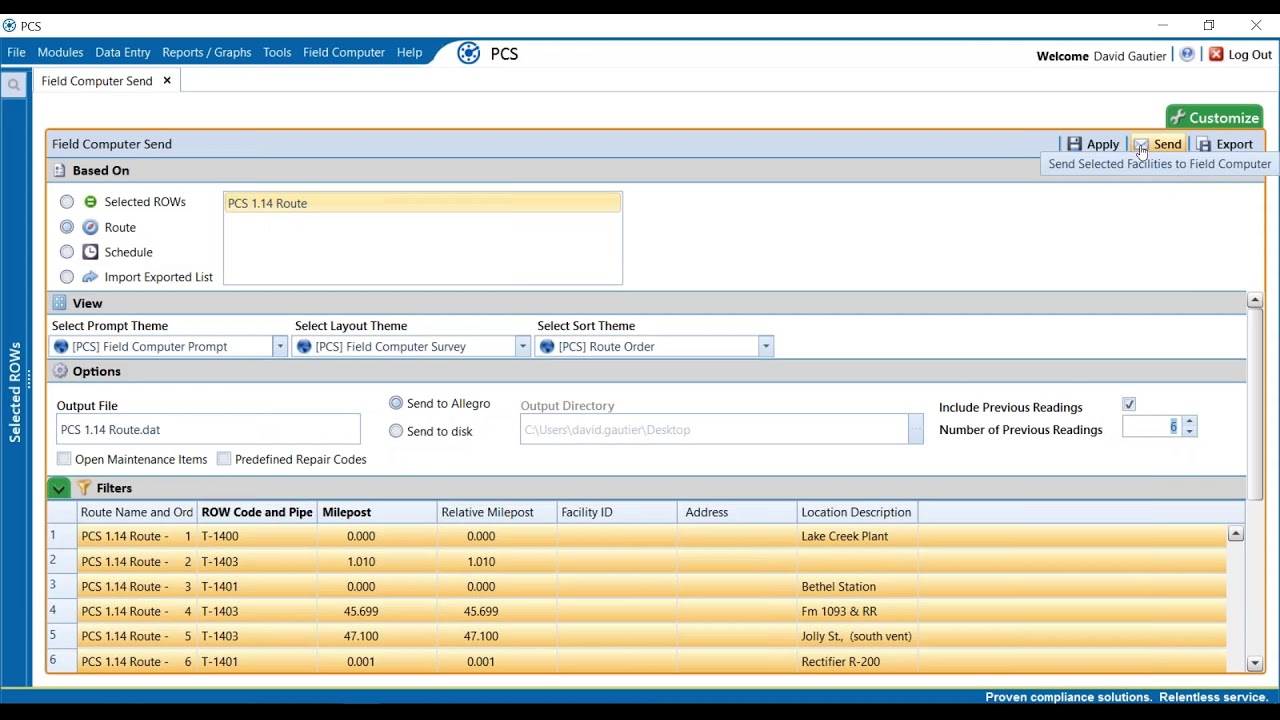The image size is (1280, 720).
Task: Click the Route compass icon
Action: click(90, 227)
